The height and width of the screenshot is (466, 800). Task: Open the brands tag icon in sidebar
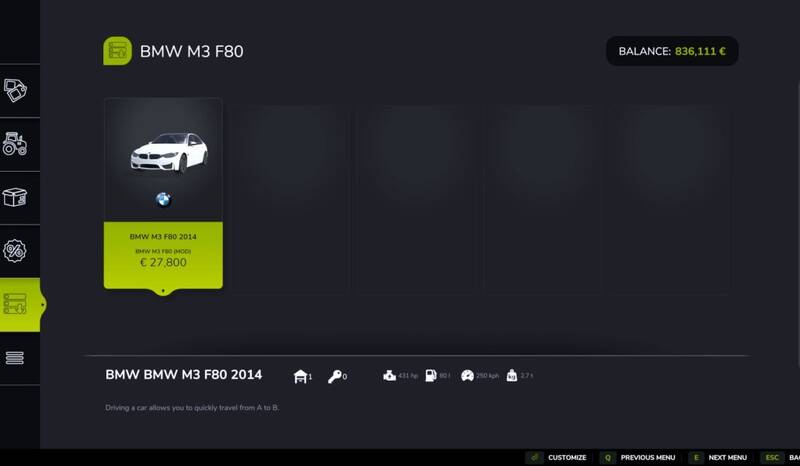point(15,91)
